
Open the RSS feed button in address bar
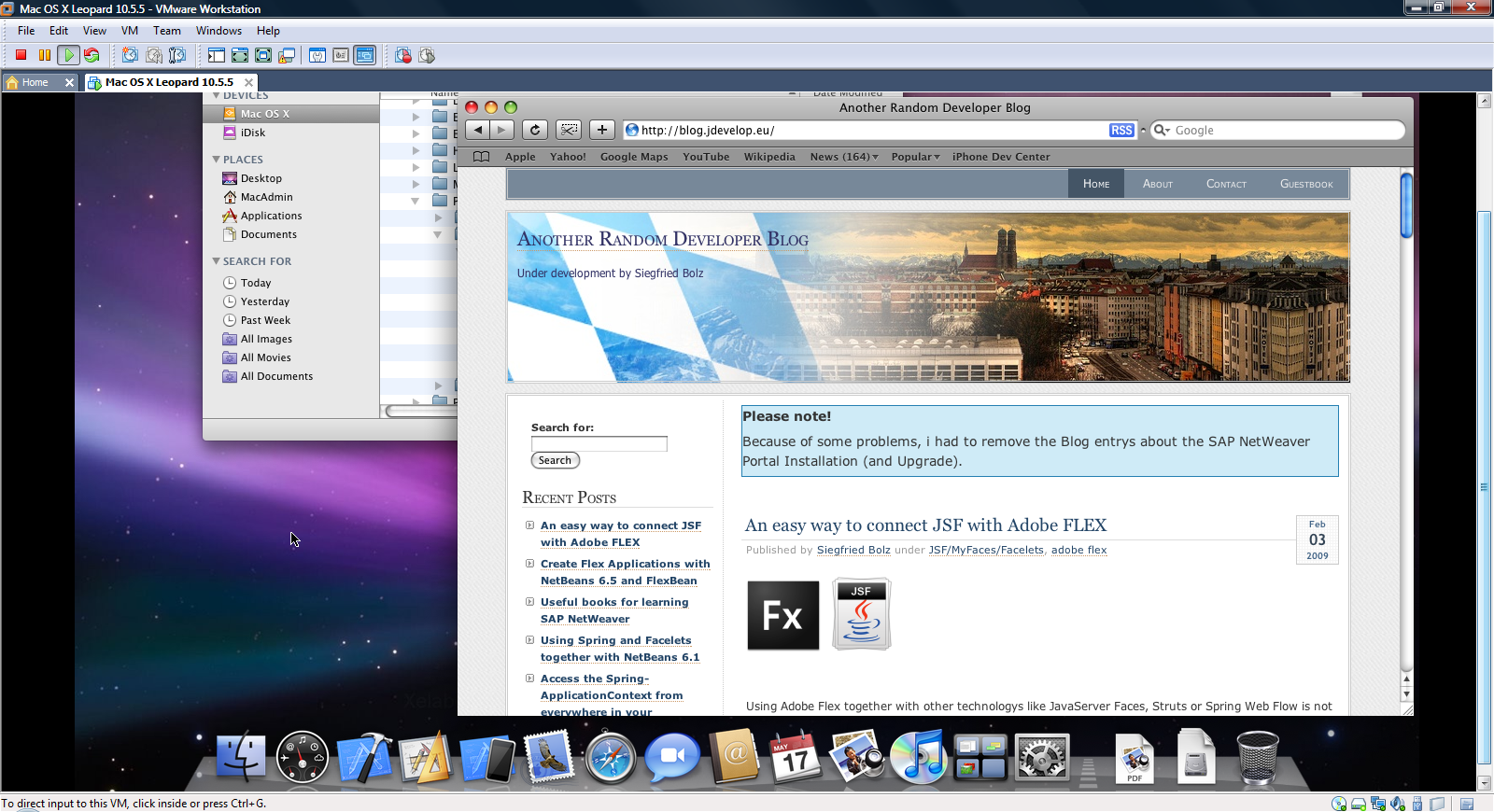coord(1121,131)
